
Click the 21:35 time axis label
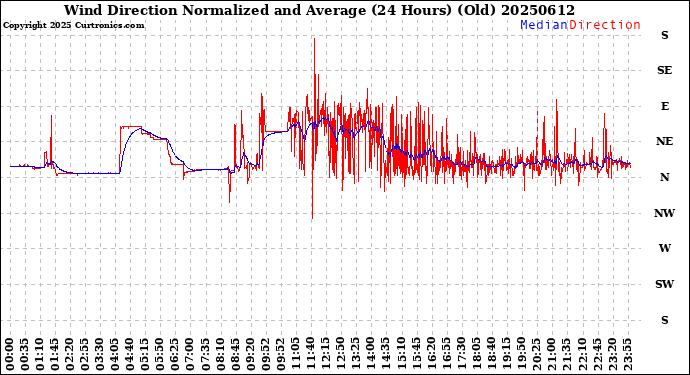566,354
